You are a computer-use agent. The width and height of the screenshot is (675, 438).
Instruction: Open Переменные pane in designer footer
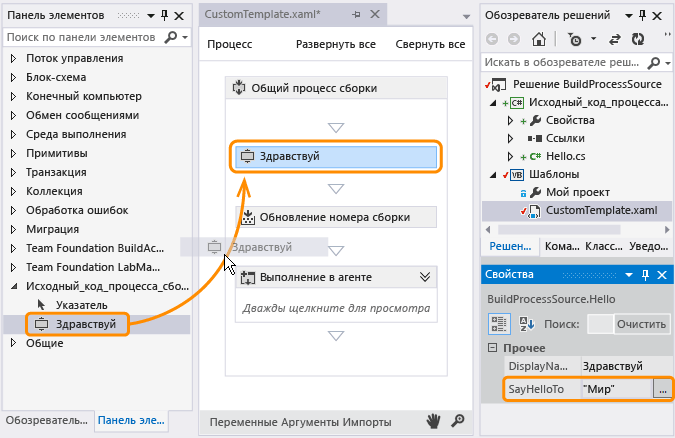(x=244, y=422)
